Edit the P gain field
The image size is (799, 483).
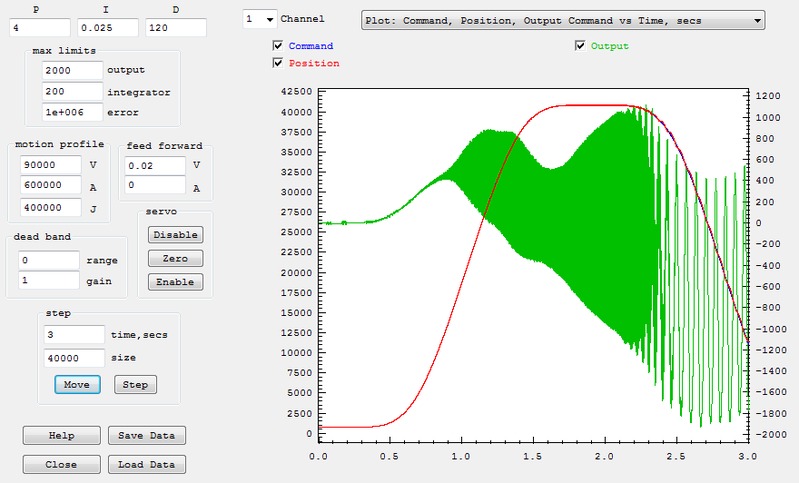40,27
